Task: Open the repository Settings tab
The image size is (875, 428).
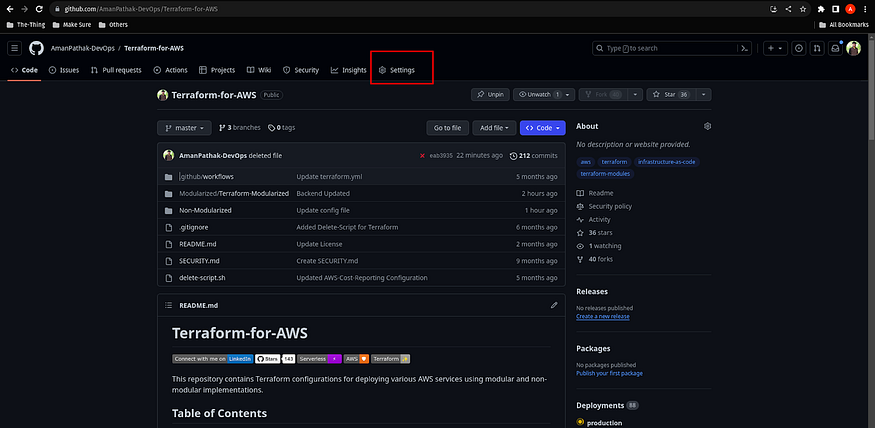Action: tap(397, 70)
